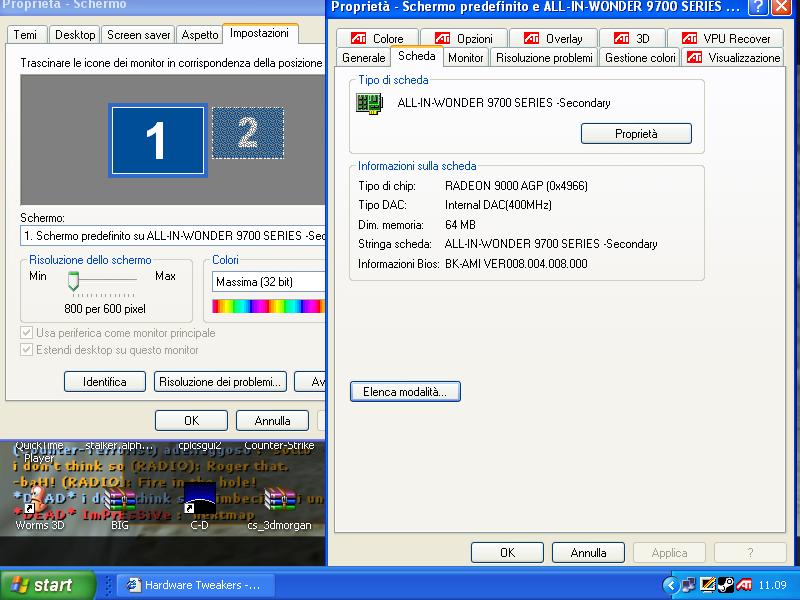This screenshot has height=600, width=800.
Task: Select the stalker.alph... desktop label
Action: 119,445
